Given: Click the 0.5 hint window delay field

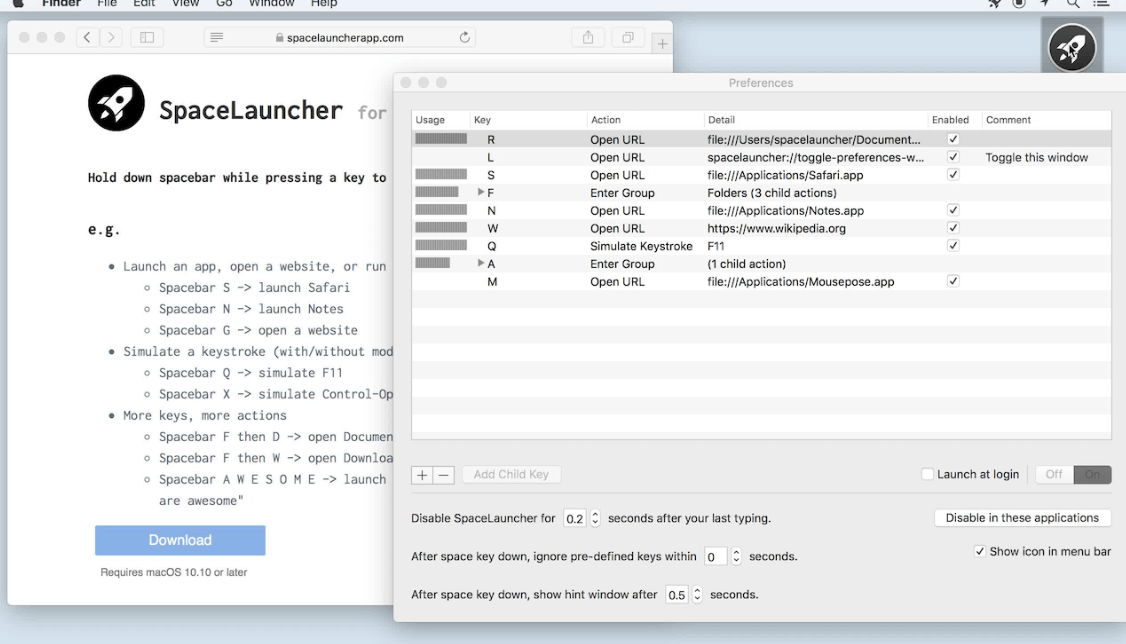Looking at the screenshot, I should coord(676,594).
